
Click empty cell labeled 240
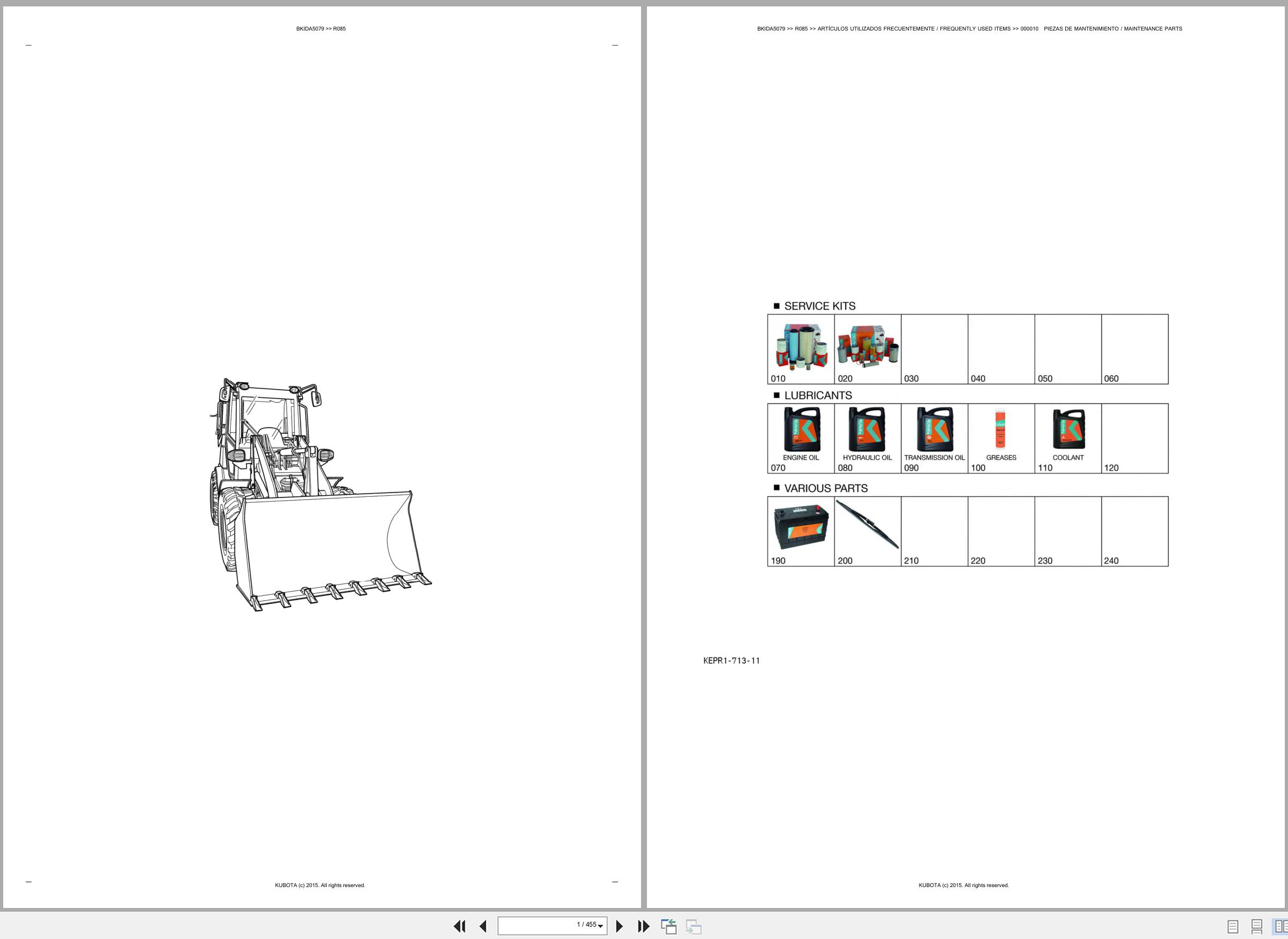coord(1135,532)
